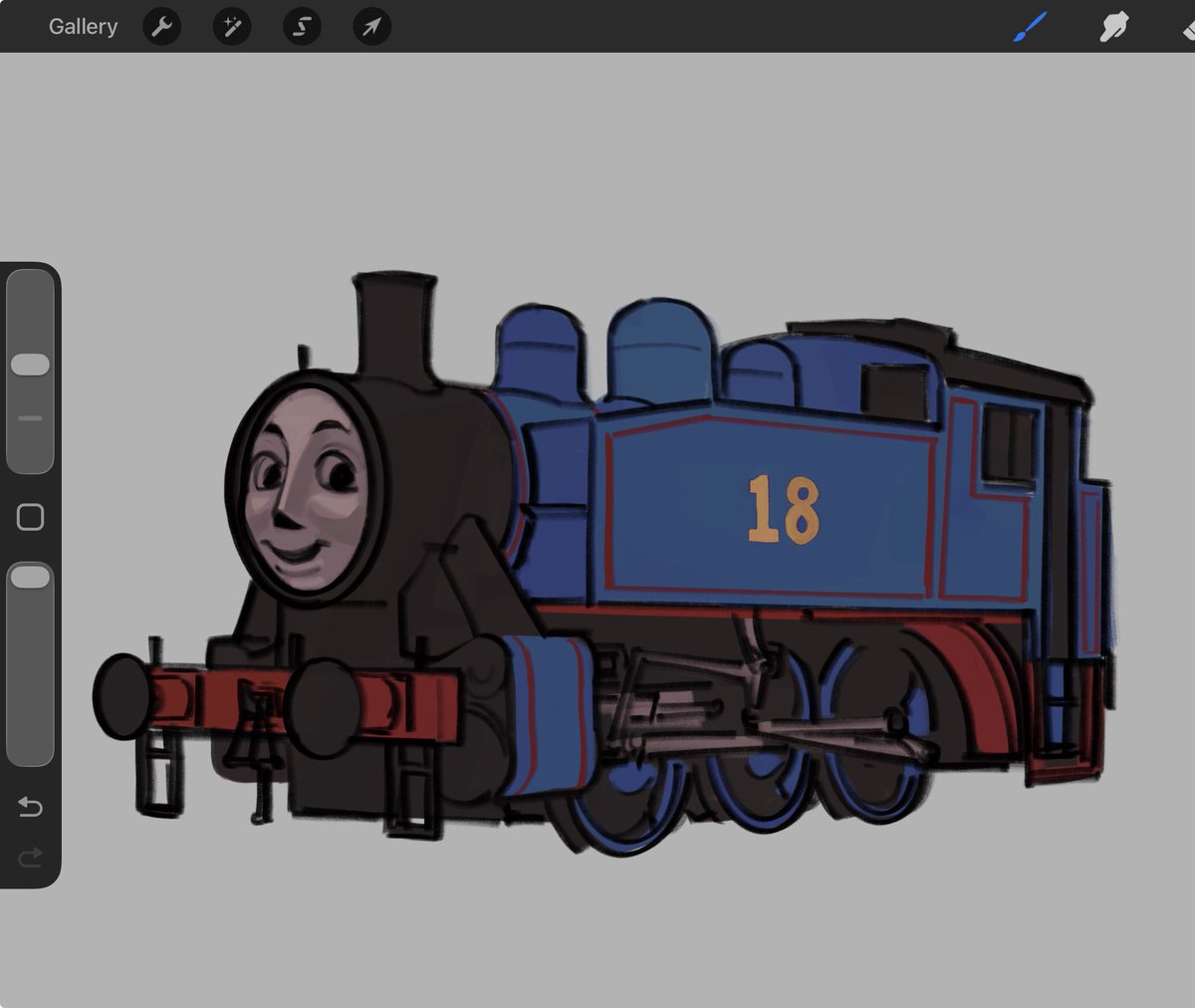Select the Eraser tool at top right

point(1187,28)
